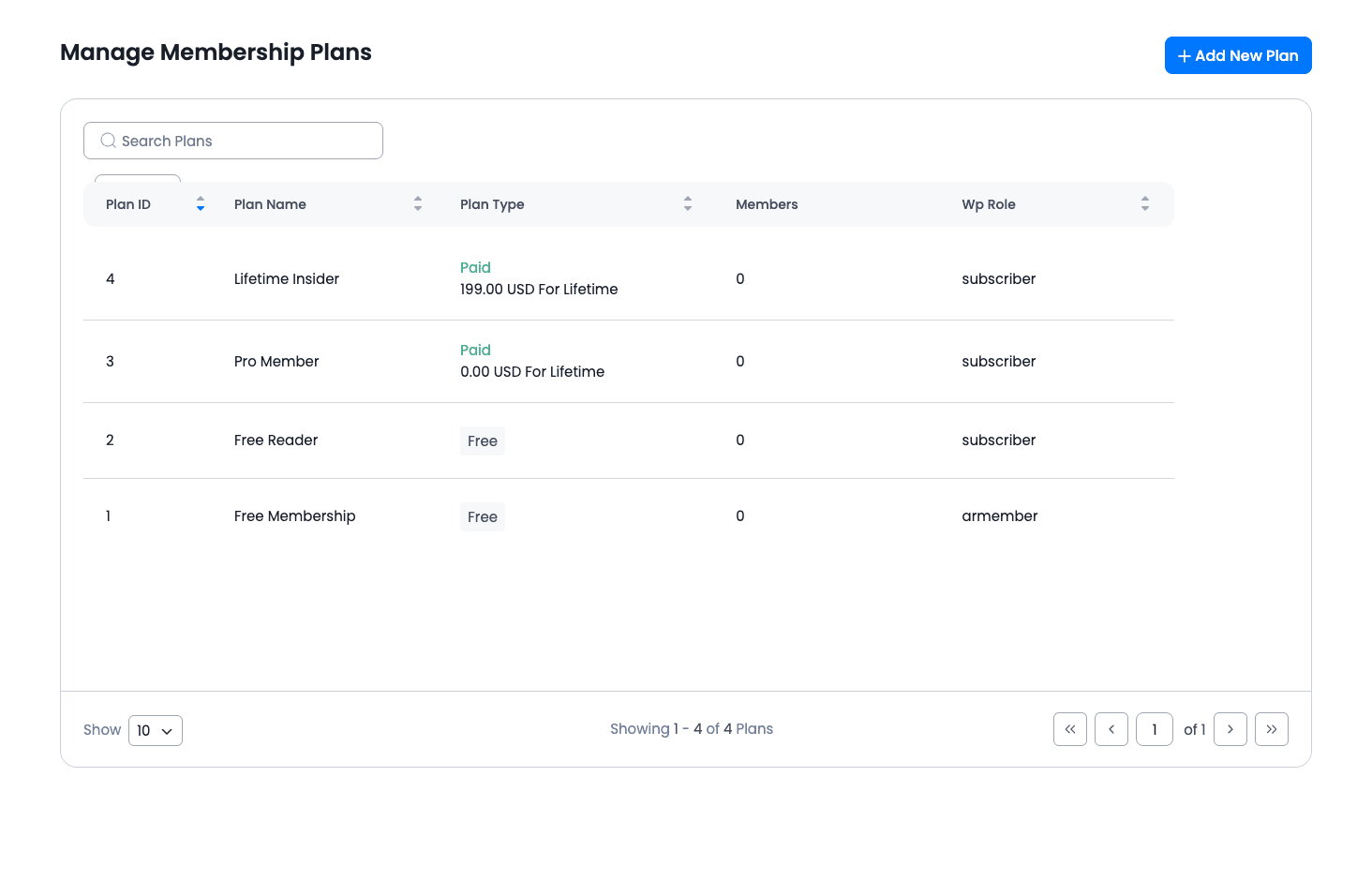Screen dimensions: 1372x881
Task: Go to next page arrow
Action: click(x=1230, y=729)
